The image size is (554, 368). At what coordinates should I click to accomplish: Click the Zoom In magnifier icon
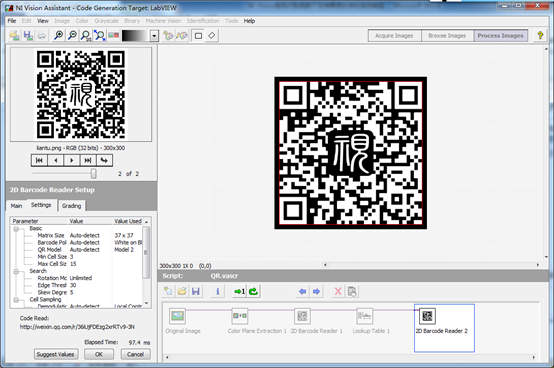point(59,35)
